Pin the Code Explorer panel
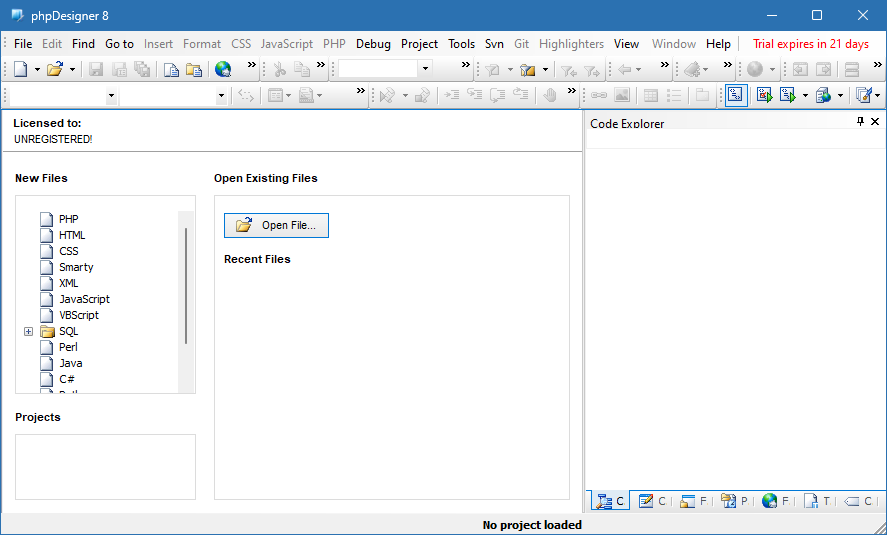This screenshot has width=887, height=535. click(860, 121)
